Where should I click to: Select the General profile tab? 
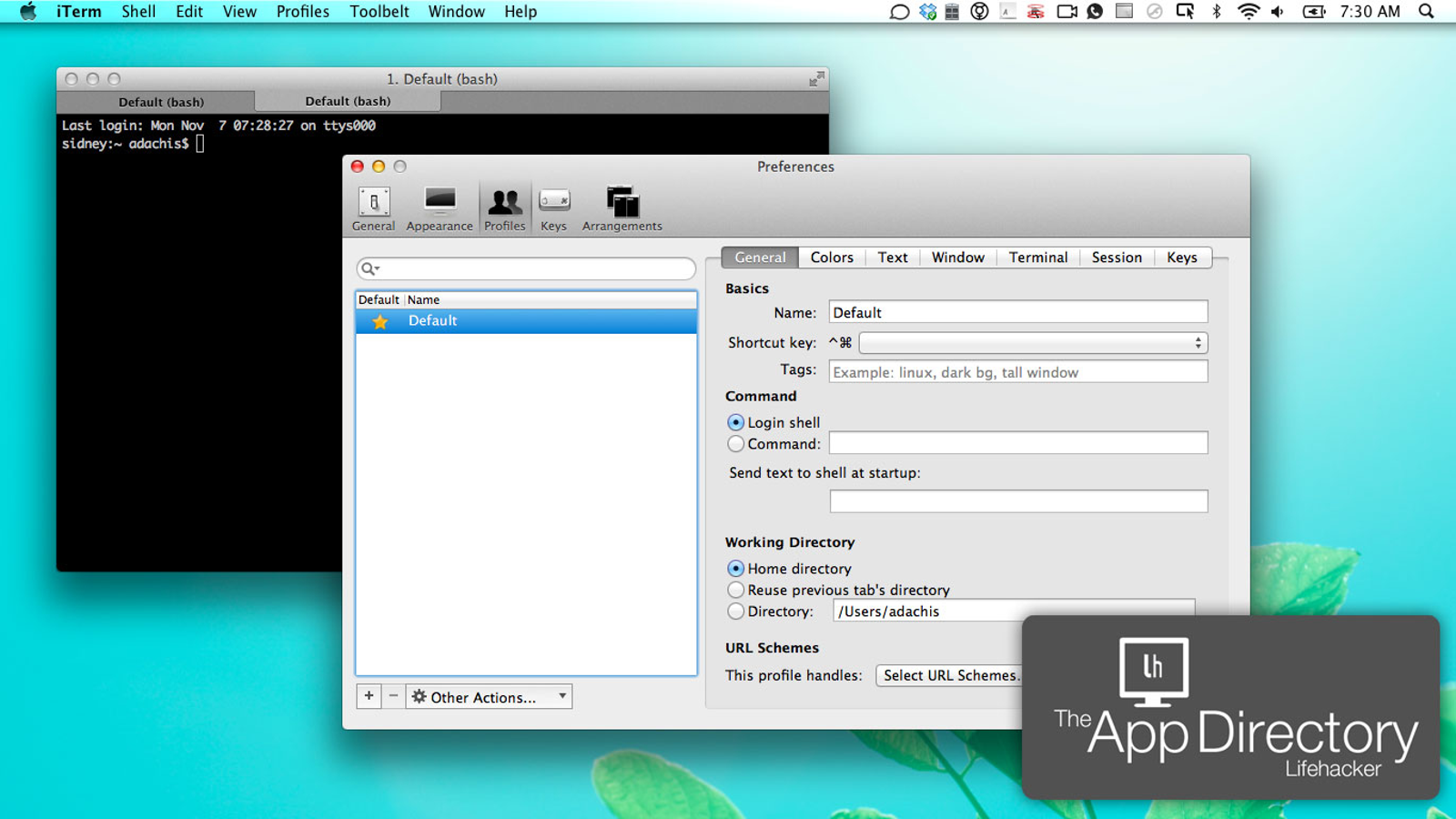[x=760, y=258]
